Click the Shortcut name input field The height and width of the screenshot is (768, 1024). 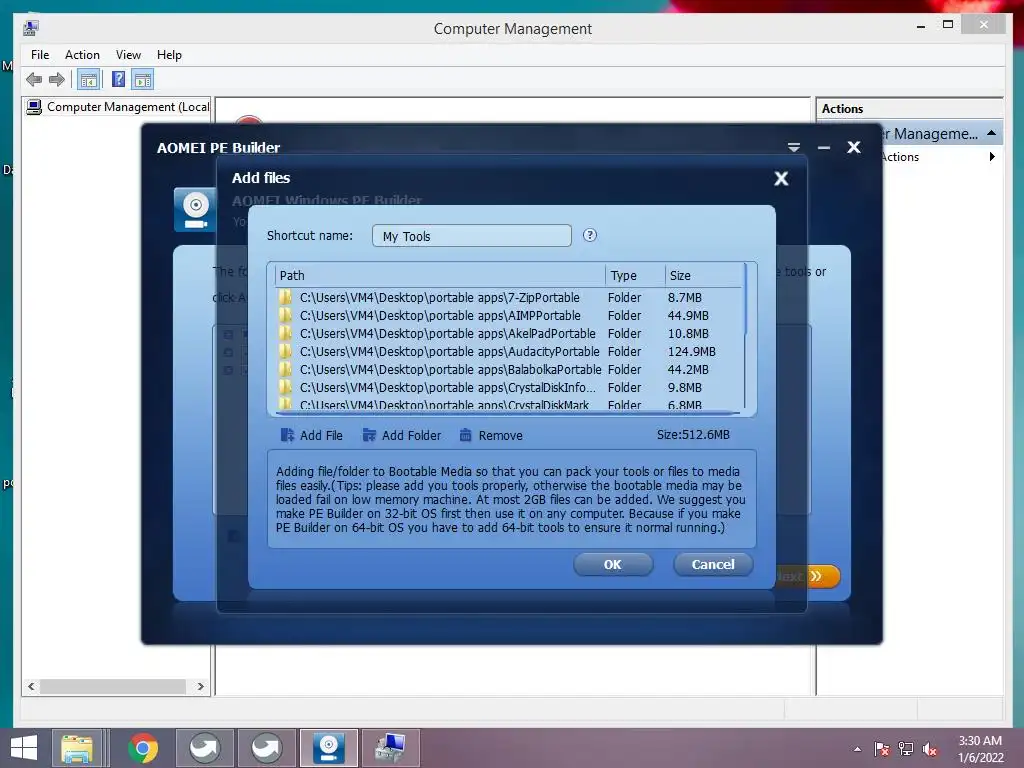[x=472, y=236]
